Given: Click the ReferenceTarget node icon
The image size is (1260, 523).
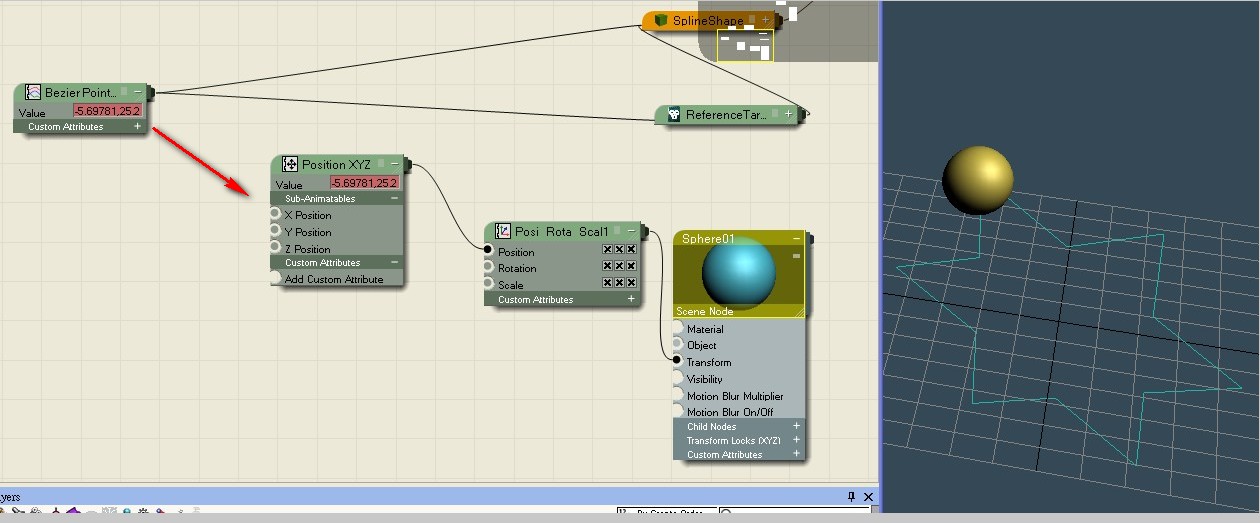Looking at the screenshot, I should tap(674, 115).
